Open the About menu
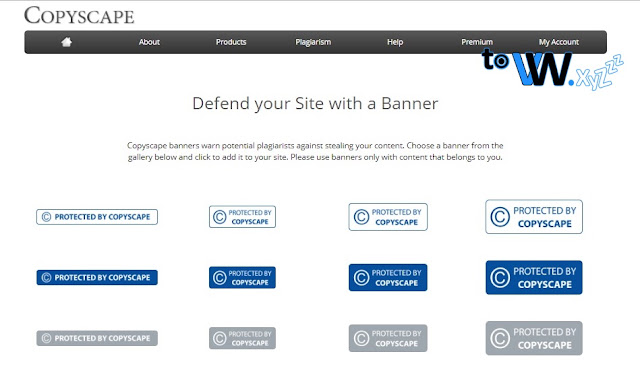 (x=149, y=42)
